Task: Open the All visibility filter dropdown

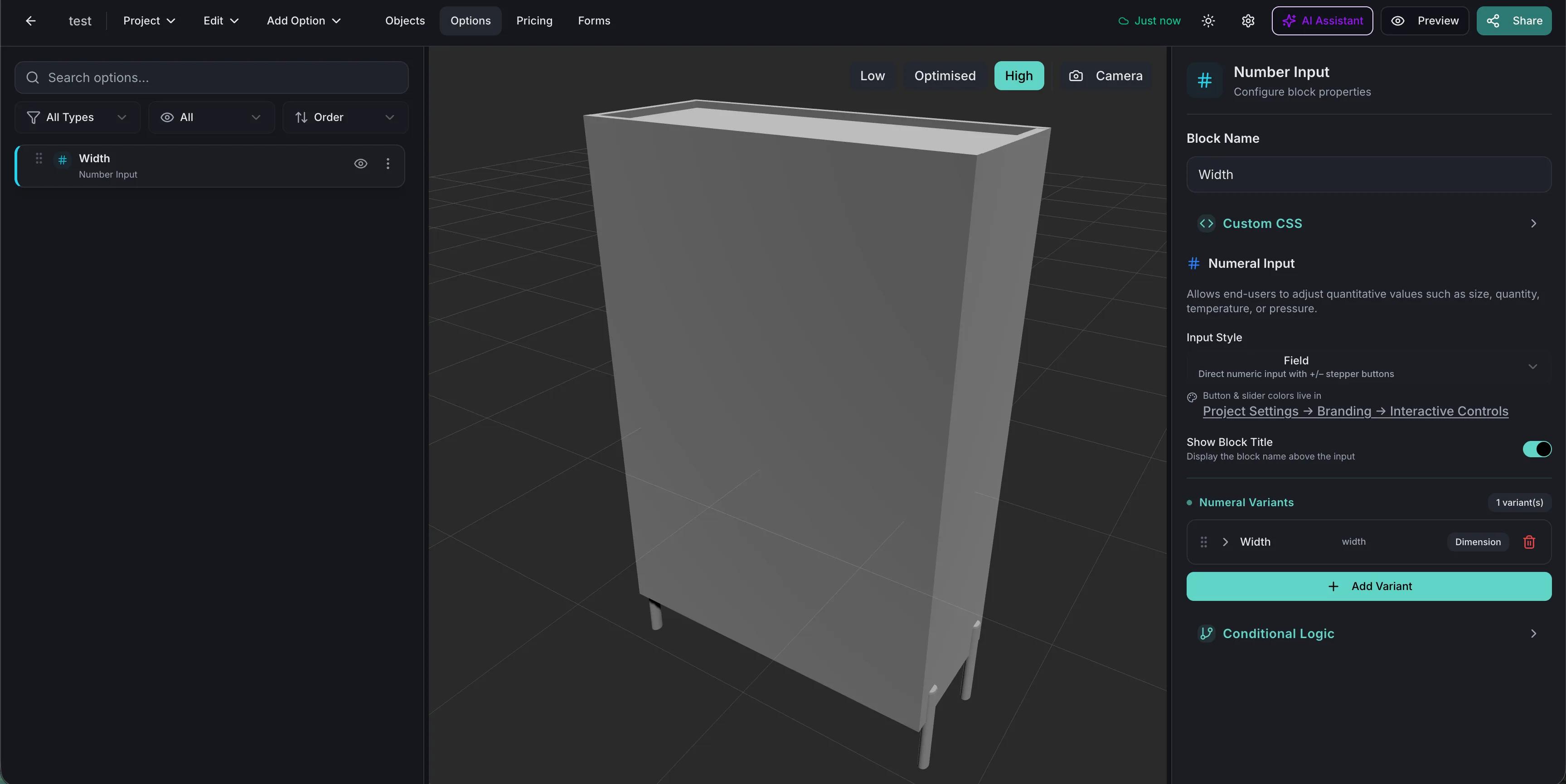Action: pyautogui.click(x=212, y=117)
